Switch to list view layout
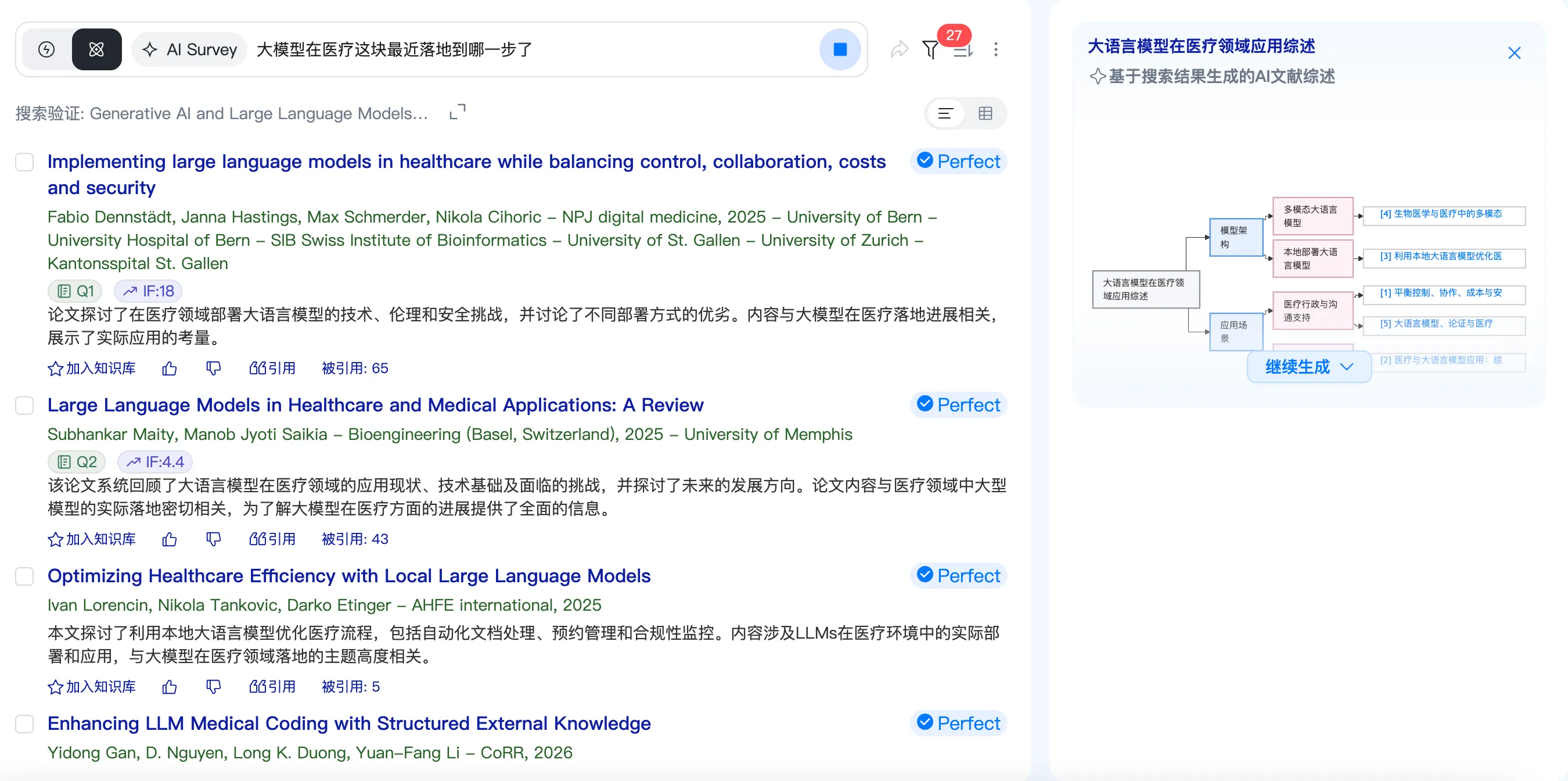 pyautogui.click(x=945, y=113)
